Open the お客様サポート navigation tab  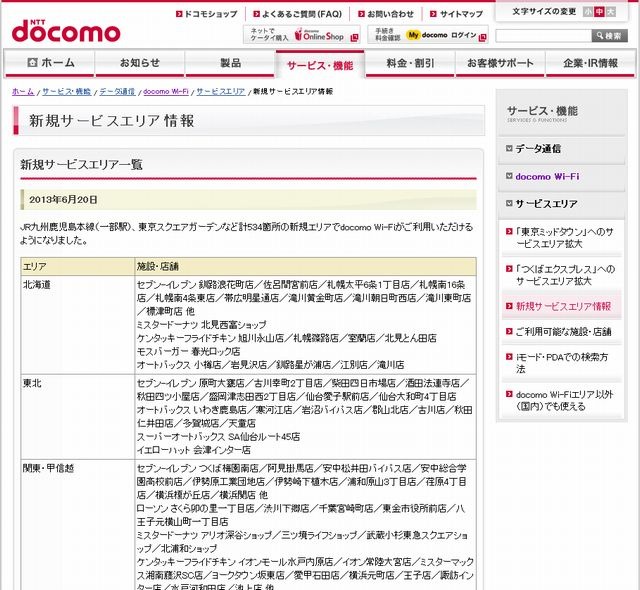click(x=500, y=63)
